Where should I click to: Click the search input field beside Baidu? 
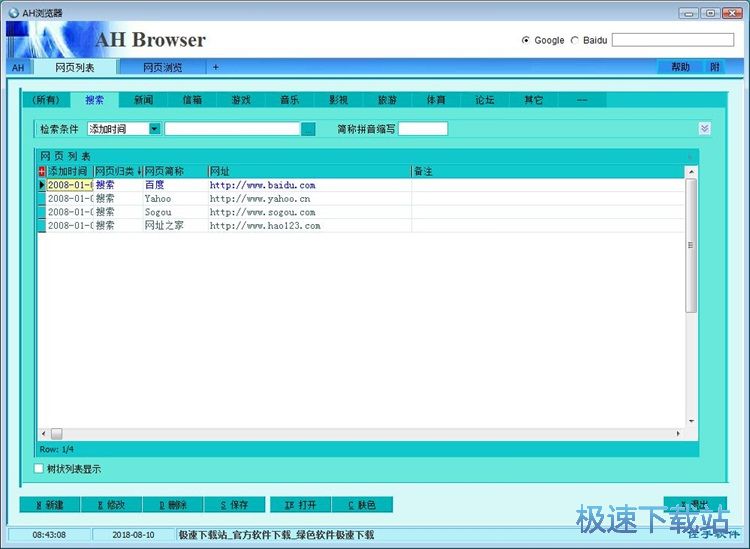(x=673, y=40)
